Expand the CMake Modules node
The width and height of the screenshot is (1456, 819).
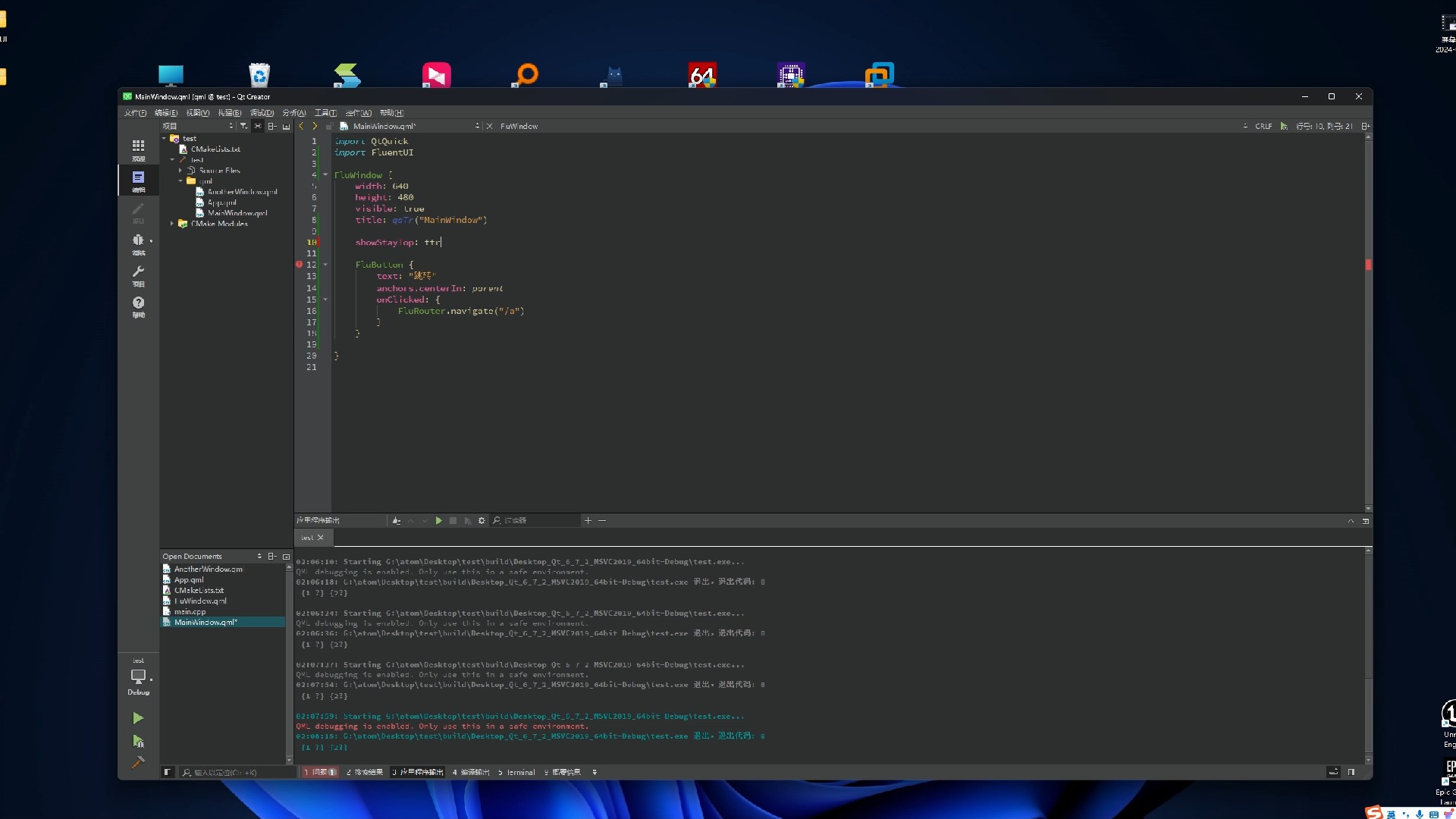172,224
